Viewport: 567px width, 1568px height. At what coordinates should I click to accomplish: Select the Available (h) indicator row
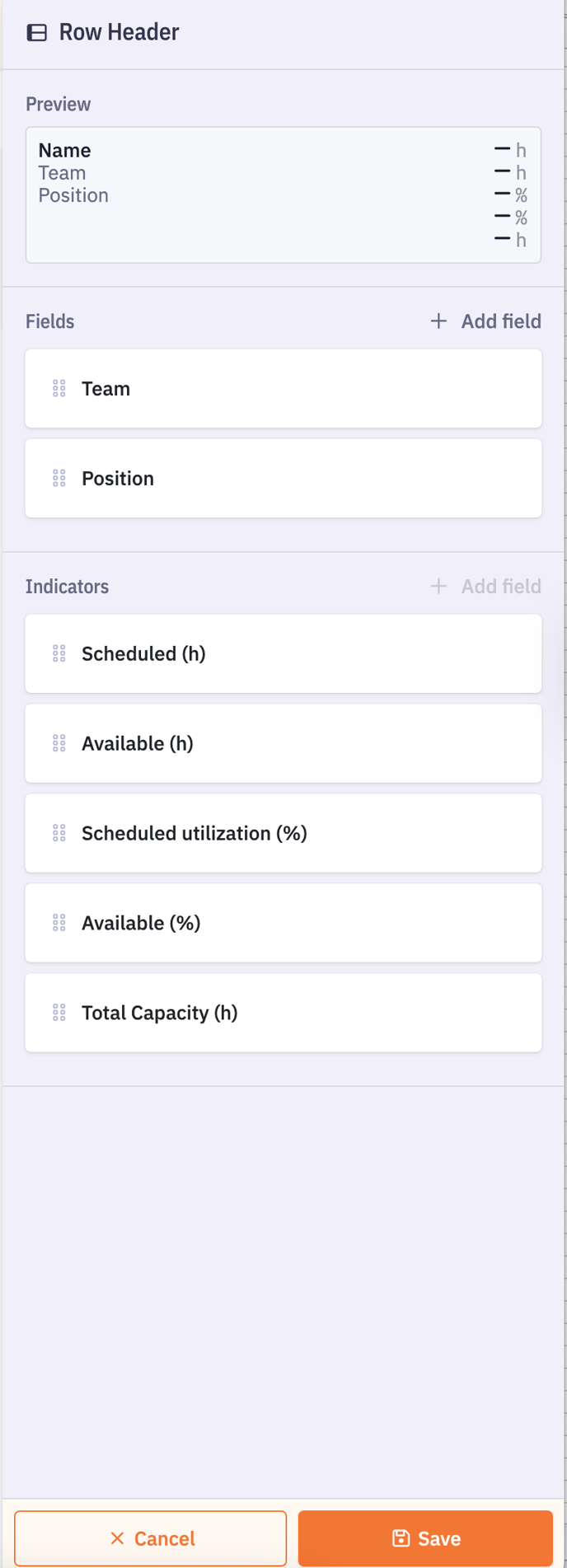point(283,744)
